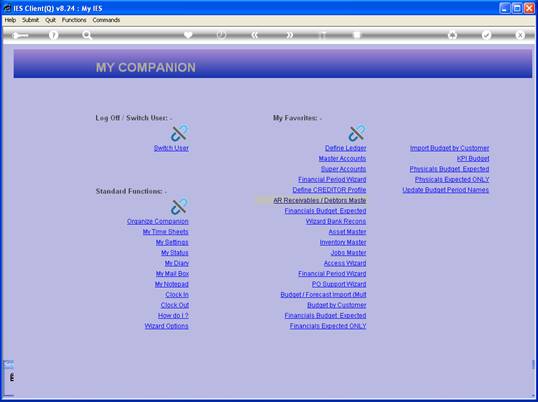
Task: Open My Time Sheets link
Action: (166, 232)
